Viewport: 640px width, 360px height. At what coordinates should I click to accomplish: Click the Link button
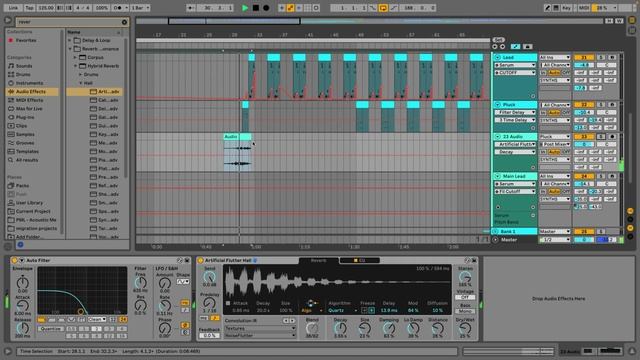tap(13, 8)
